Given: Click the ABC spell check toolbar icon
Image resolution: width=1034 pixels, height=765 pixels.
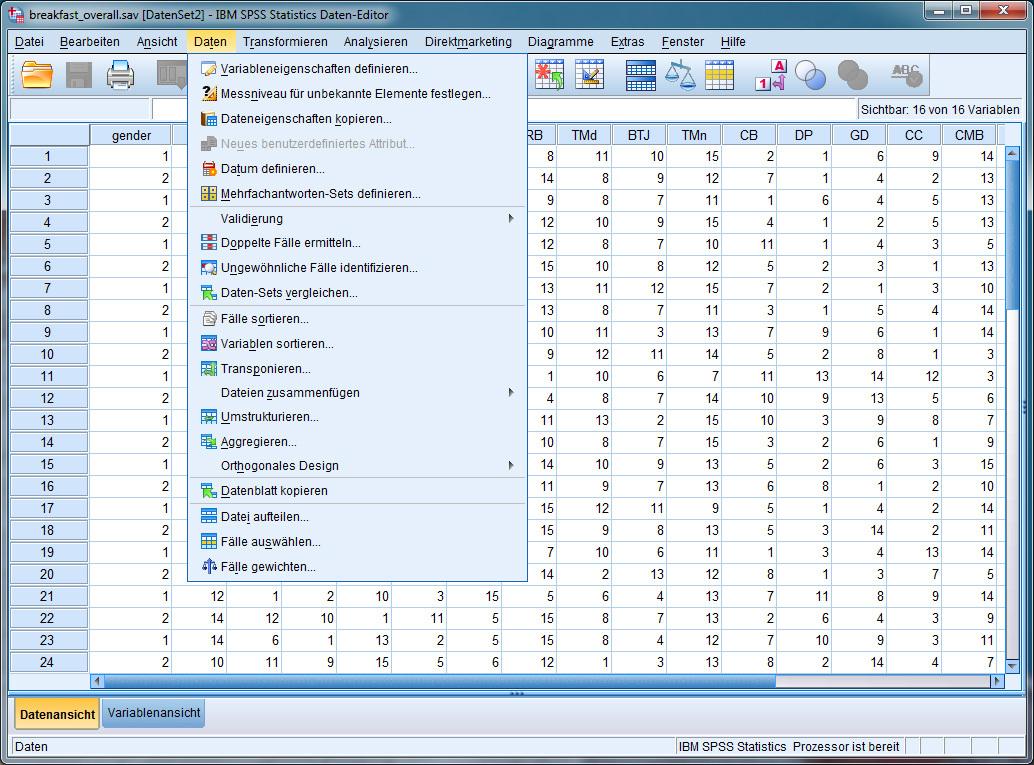Looking at the screenshot, I should (x=906, y=75).
